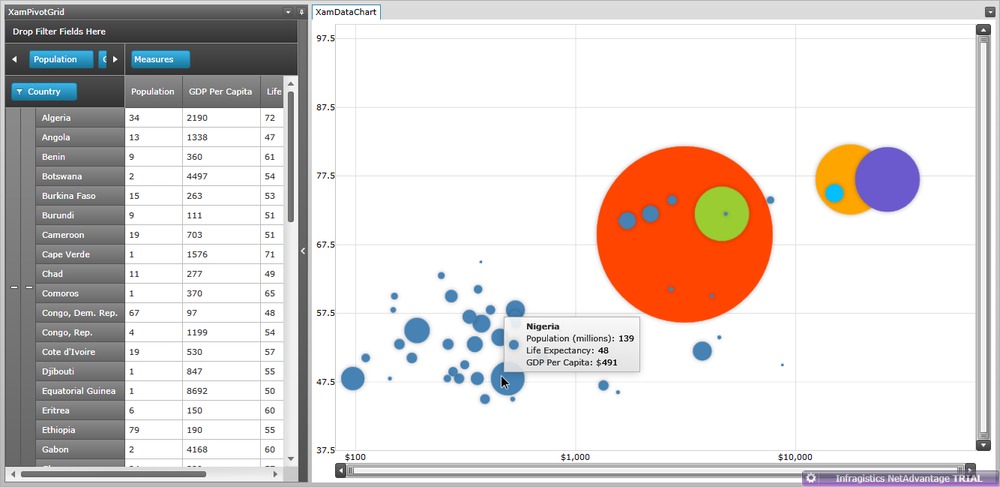1000x487 pixels.
Task: Click population cell value 79
Action: 154,430
